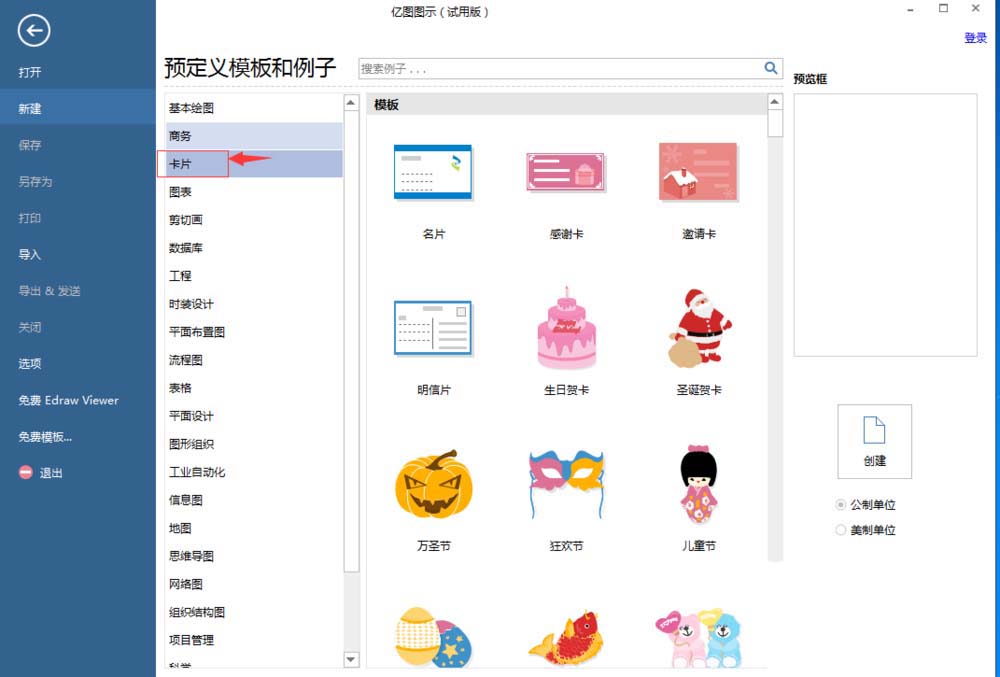The image size is (1000, 677).
Task: Select the birthday cake 生日贺卡 template
Action: (x=566, y=327)
